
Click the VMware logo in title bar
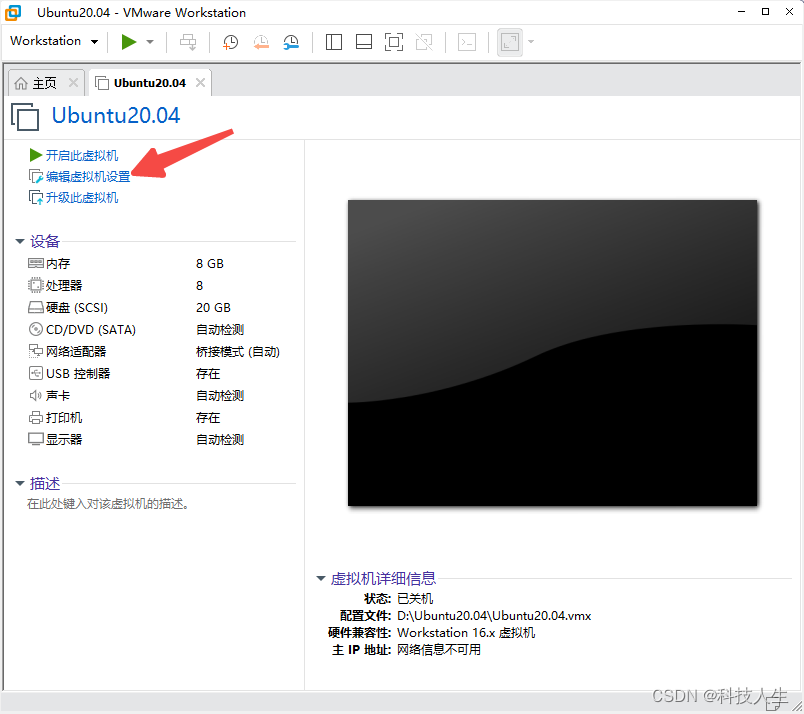click(x=13, y=13)
